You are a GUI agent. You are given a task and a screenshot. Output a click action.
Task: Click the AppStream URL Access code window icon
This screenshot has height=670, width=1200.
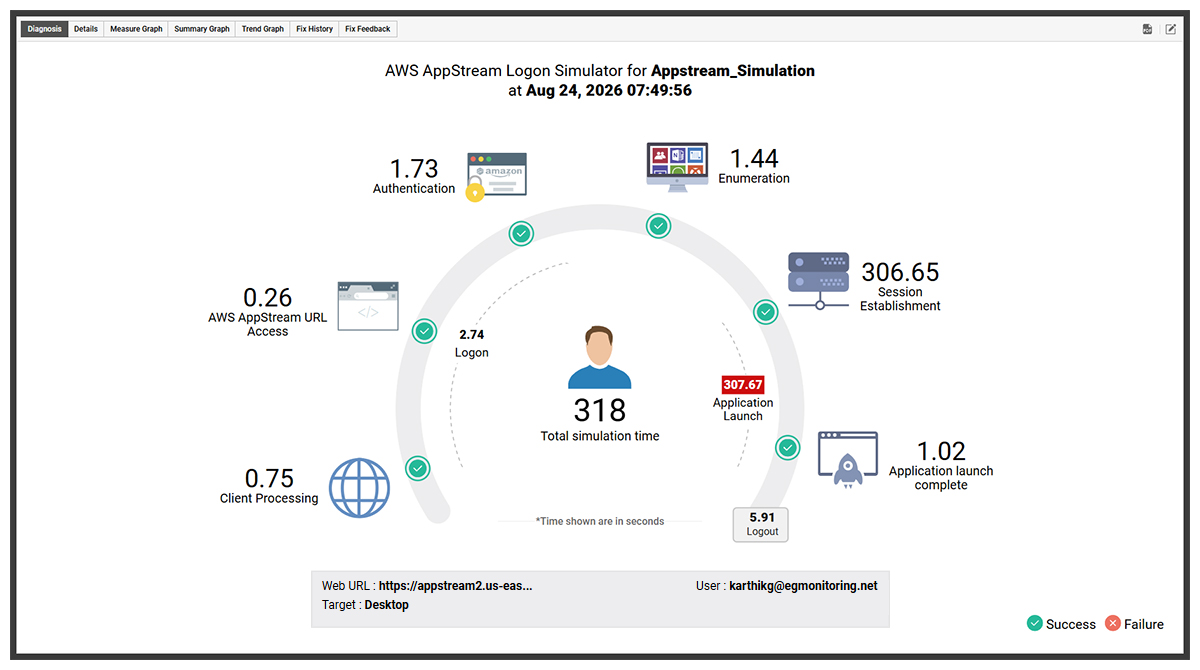click(x=368, y=306)
